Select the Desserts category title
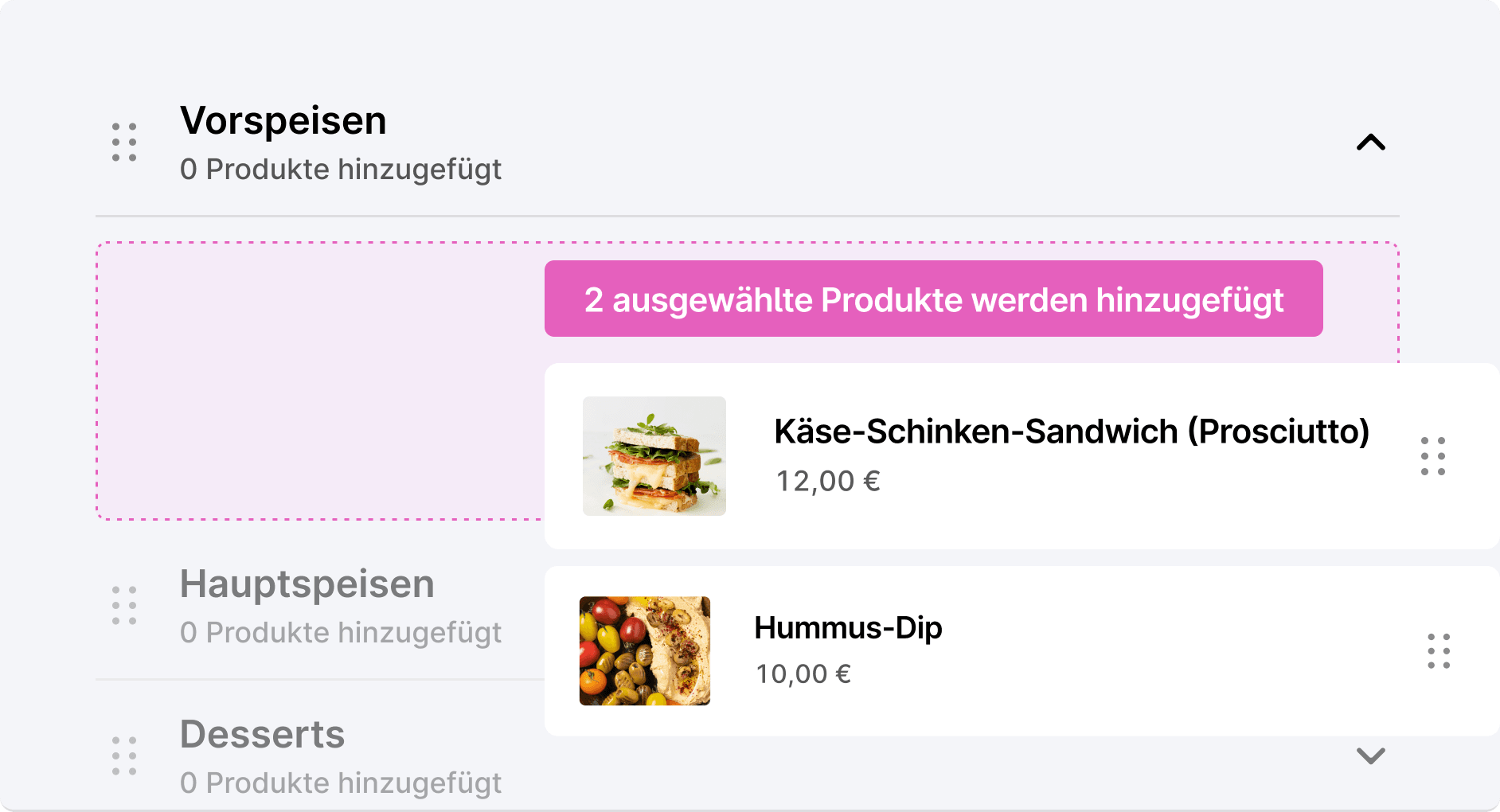The image size is (1500, 812). coord(263,735)
